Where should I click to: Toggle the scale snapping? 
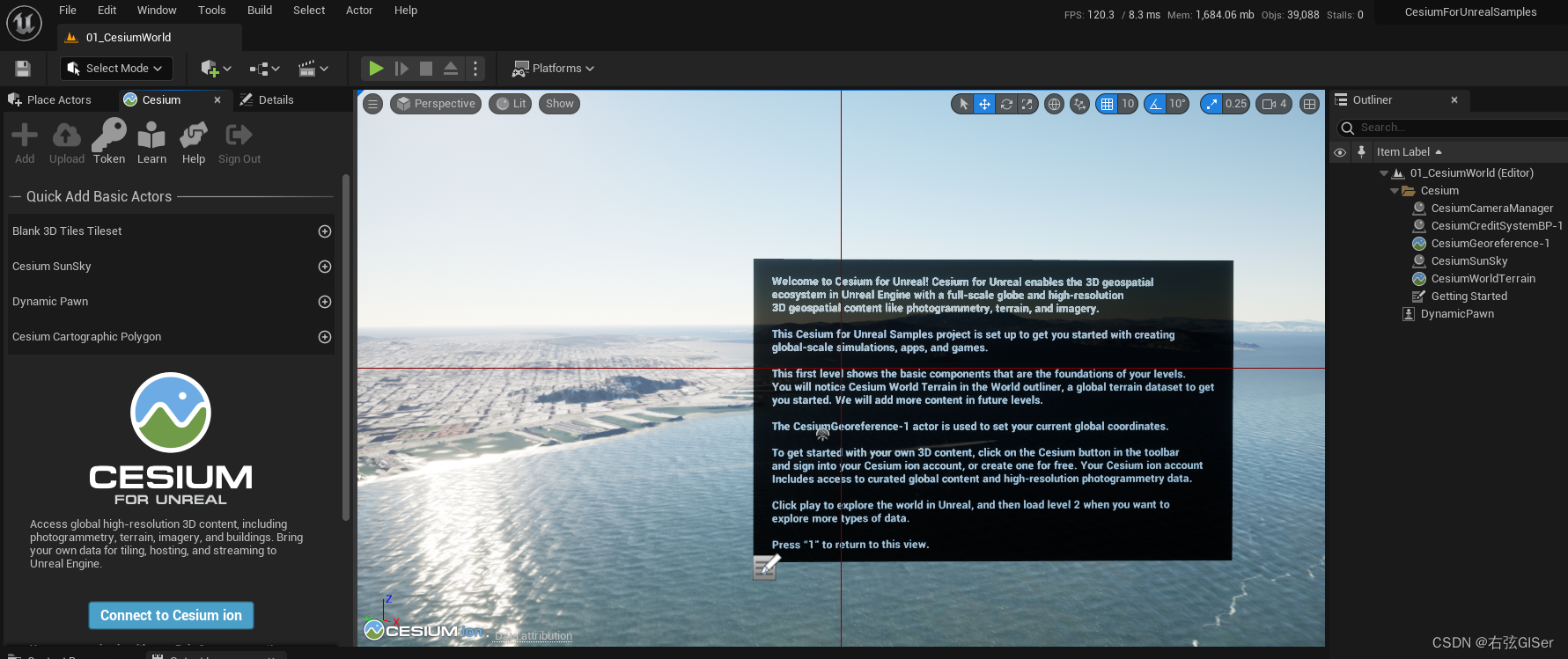tap(1212, 104)
